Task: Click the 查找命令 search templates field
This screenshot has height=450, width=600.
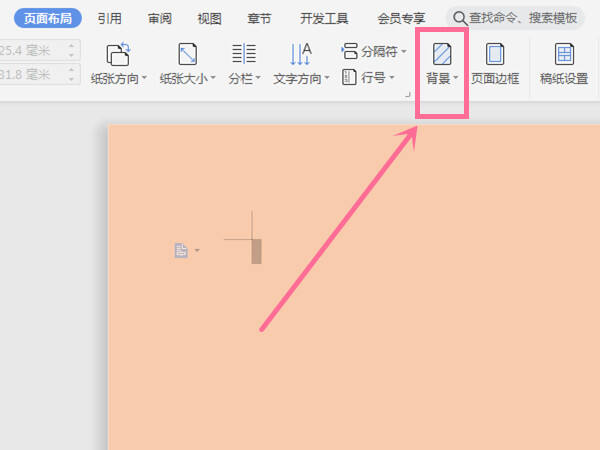Action: [x=515, y=18]
